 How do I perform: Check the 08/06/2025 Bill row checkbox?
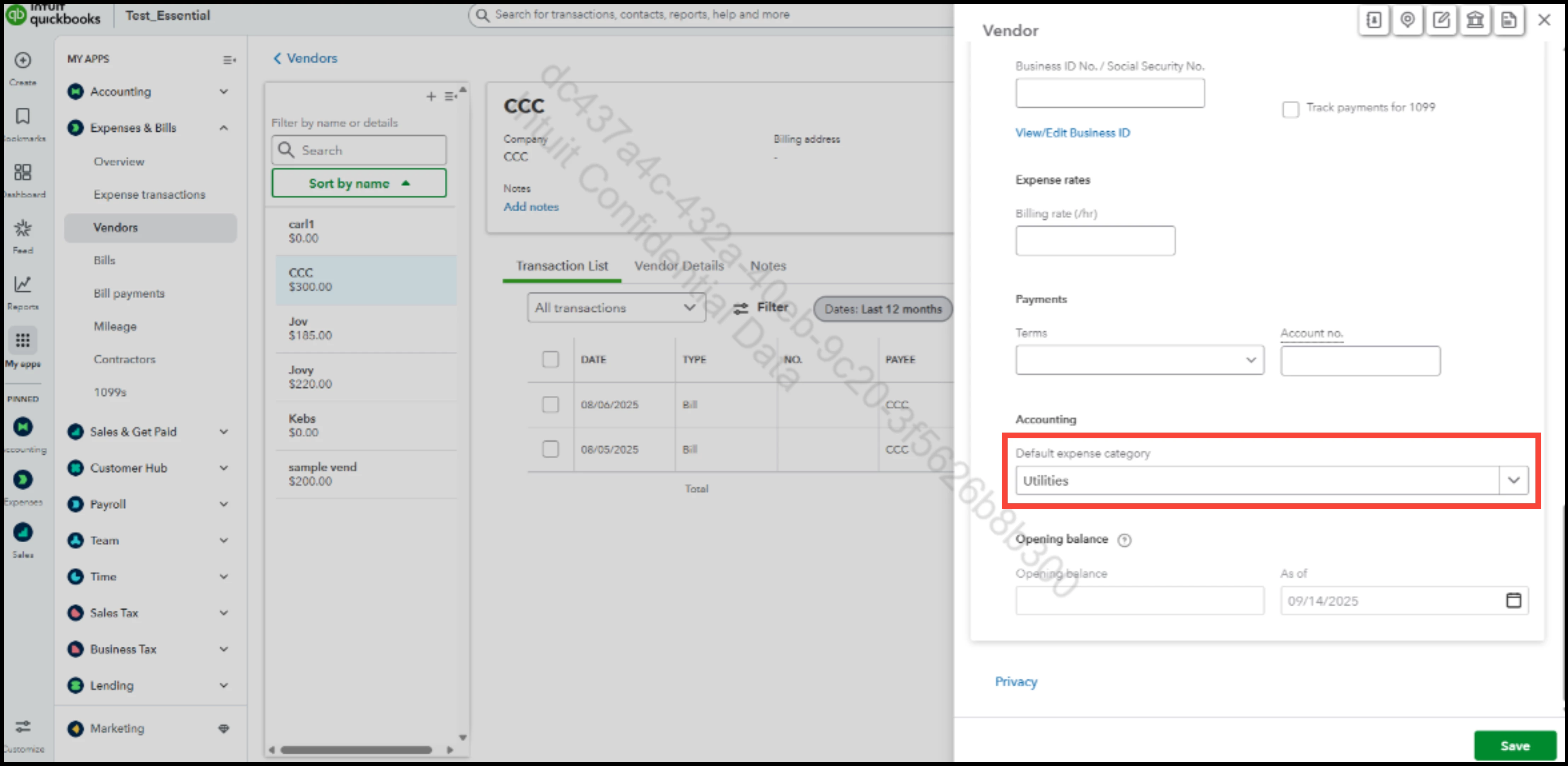tap(550, 404)
